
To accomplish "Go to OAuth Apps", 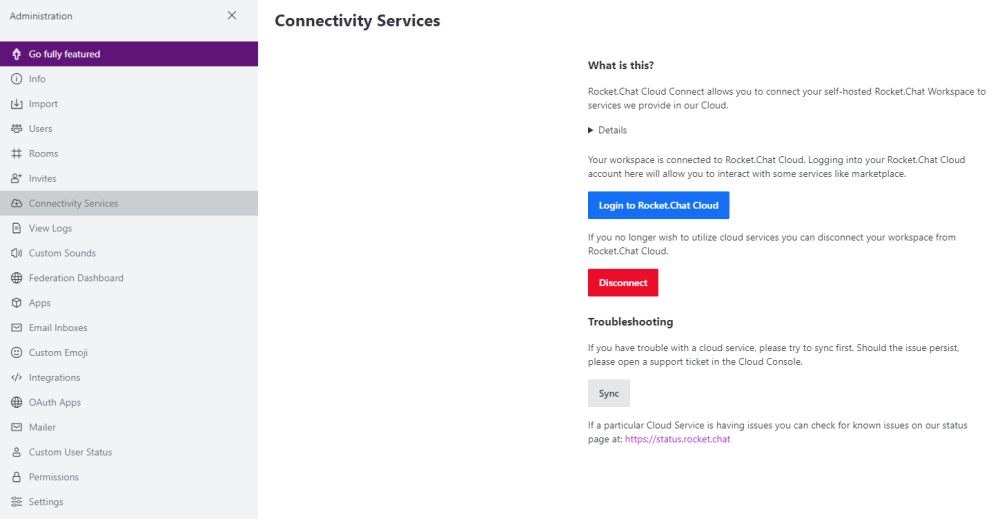I will pos(129,402).
